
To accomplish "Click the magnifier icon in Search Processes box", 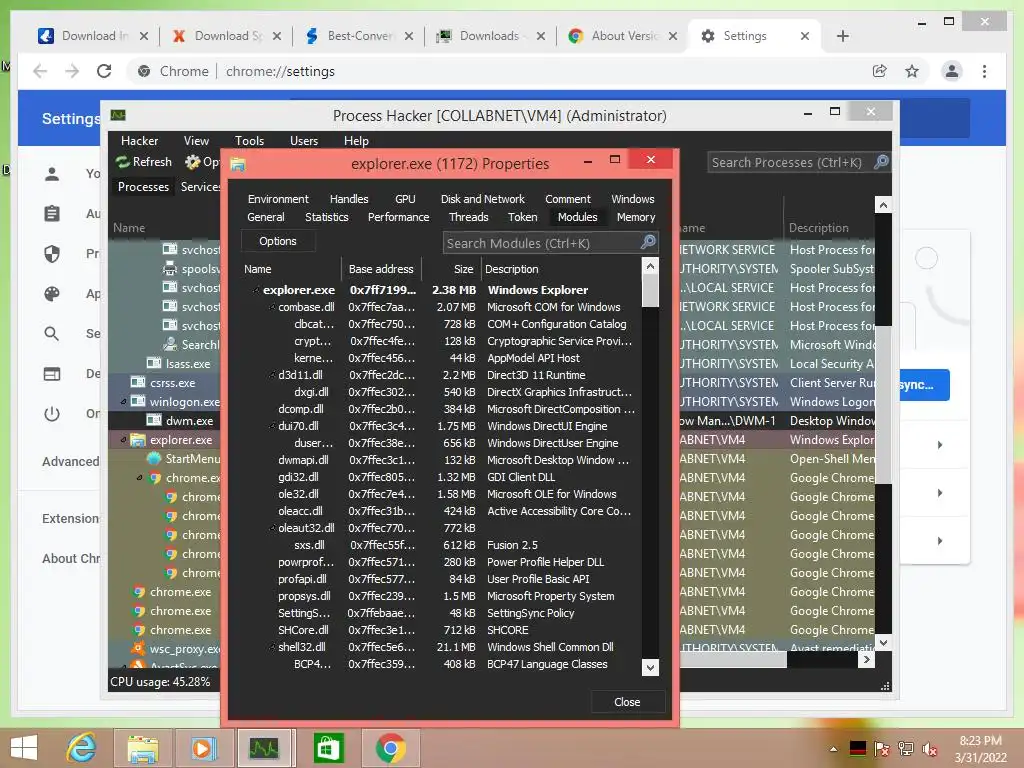I will (x=881, y=162).
